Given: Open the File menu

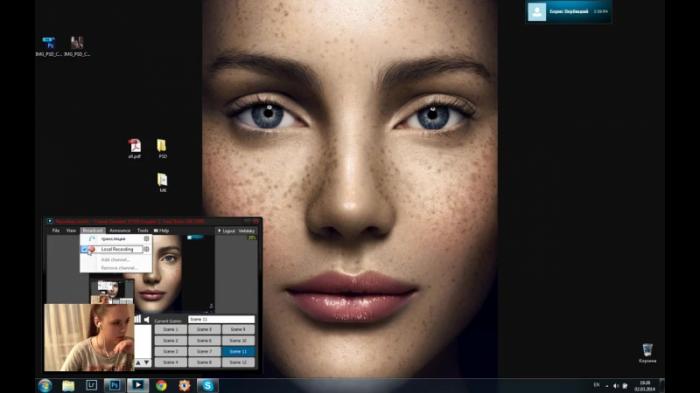Looking at the screenshot, I should [x=56, y=230].
